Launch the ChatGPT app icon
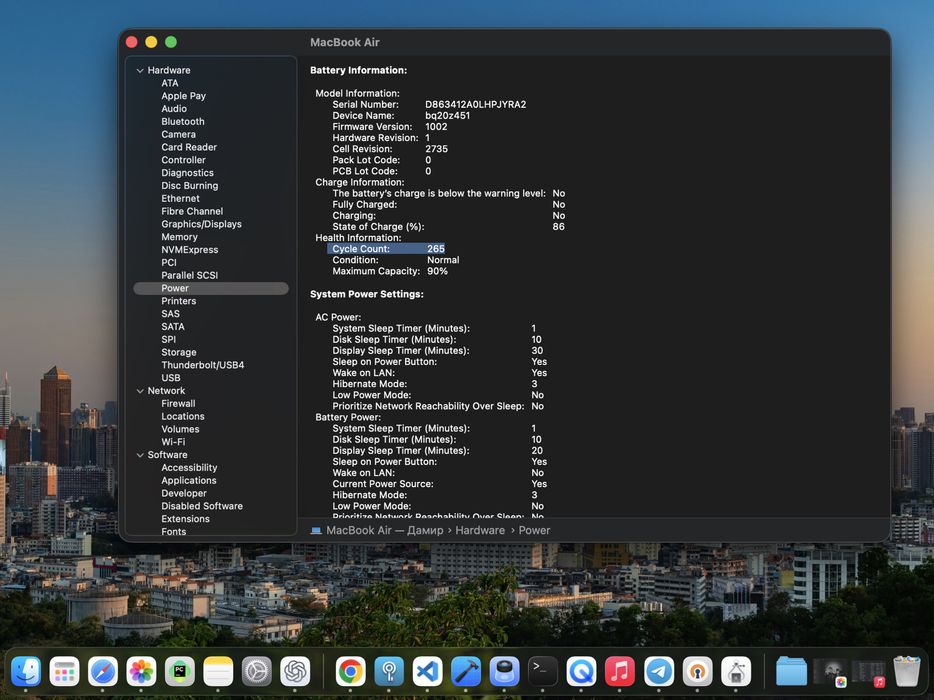934x700 pixels. click(x=295, y=671)
